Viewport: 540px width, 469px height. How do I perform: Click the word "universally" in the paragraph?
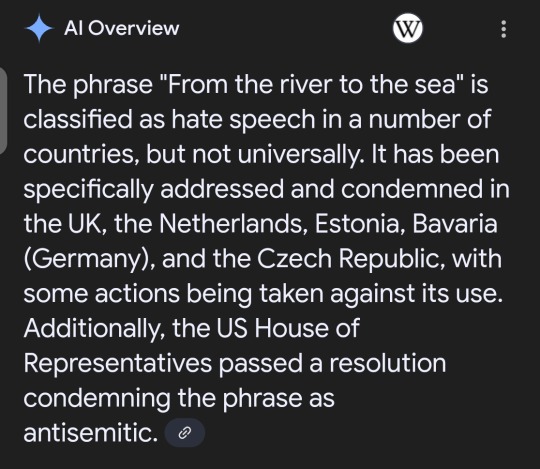pyautogui.click(x=301, y=154)
